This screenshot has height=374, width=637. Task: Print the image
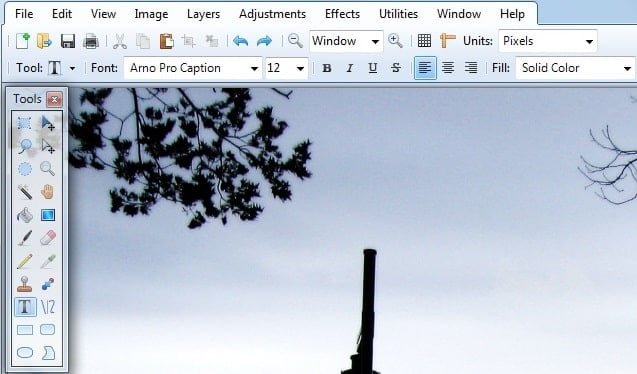coord(91,41)
